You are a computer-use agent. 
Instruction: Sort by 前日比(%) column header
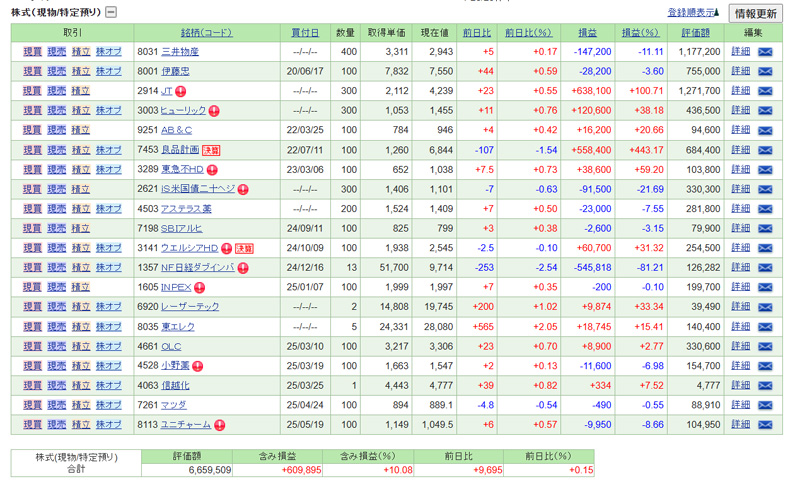(x=528, y=33)
